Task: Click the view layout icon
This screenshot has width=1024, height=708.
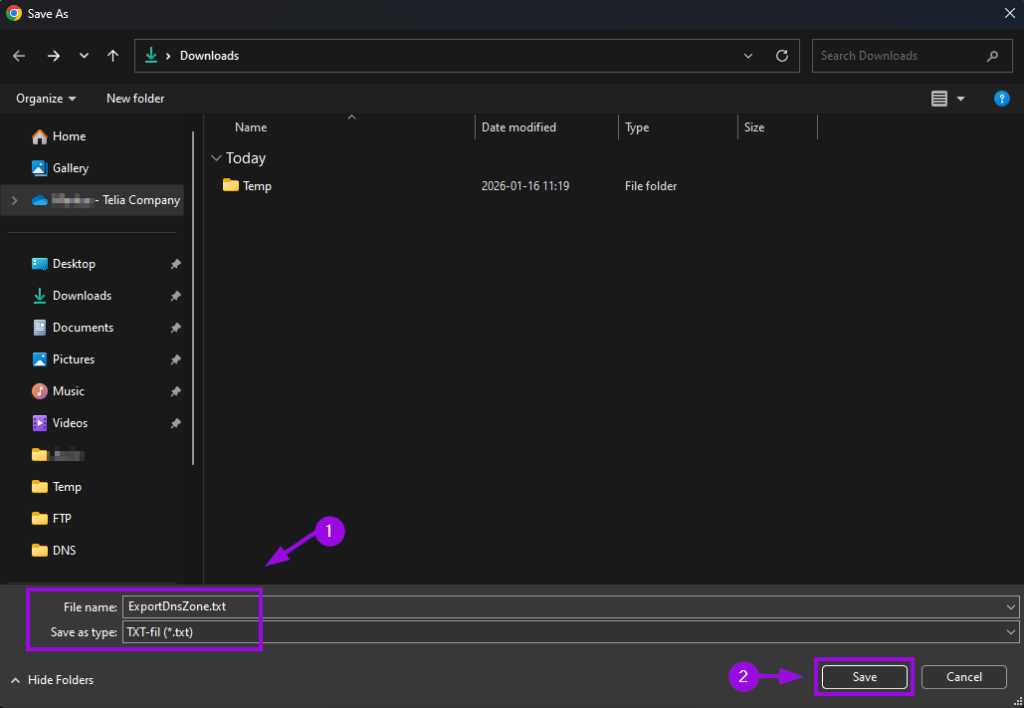Action: coord(939,98)
